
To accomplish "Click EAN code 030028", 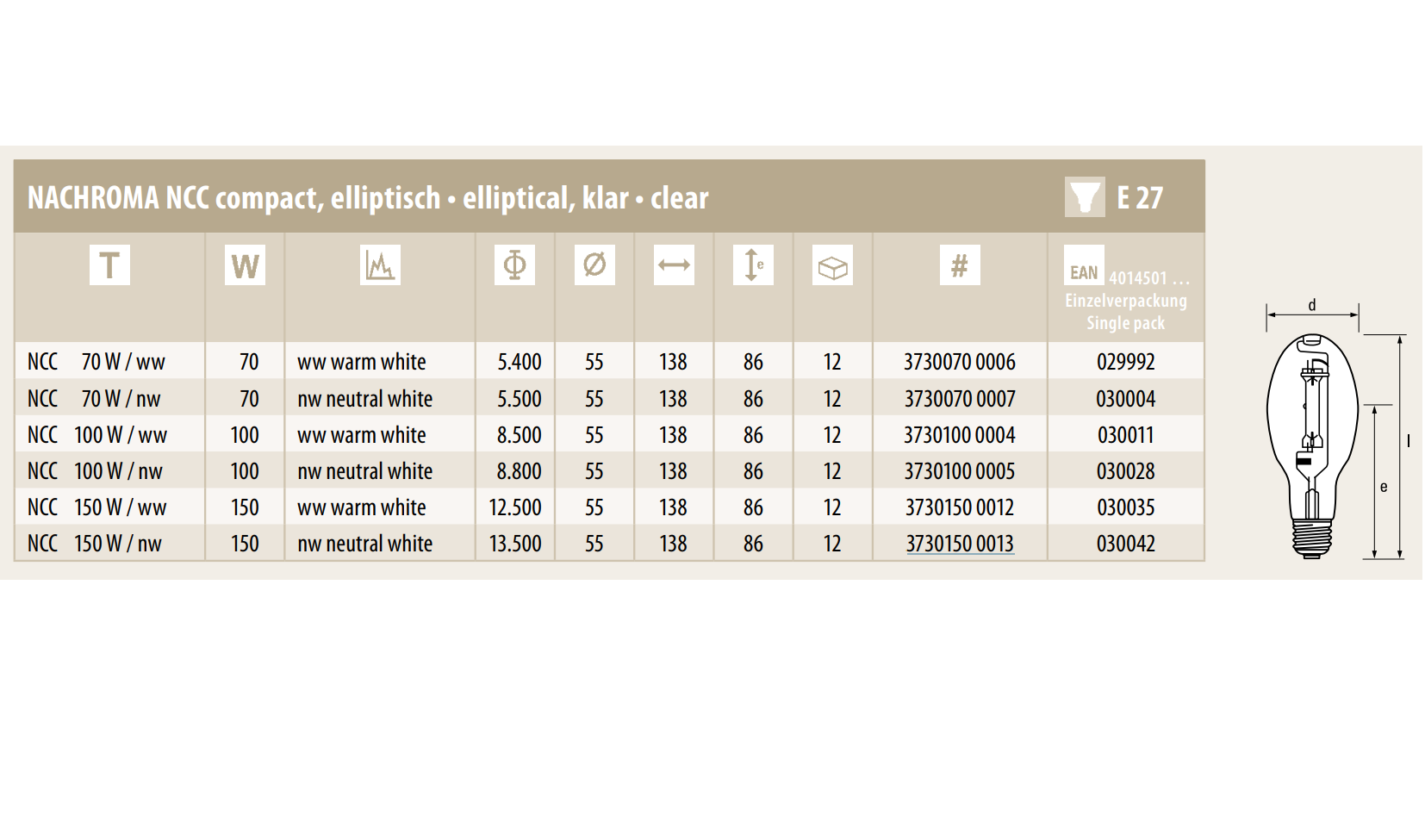I will (1126, 471).
